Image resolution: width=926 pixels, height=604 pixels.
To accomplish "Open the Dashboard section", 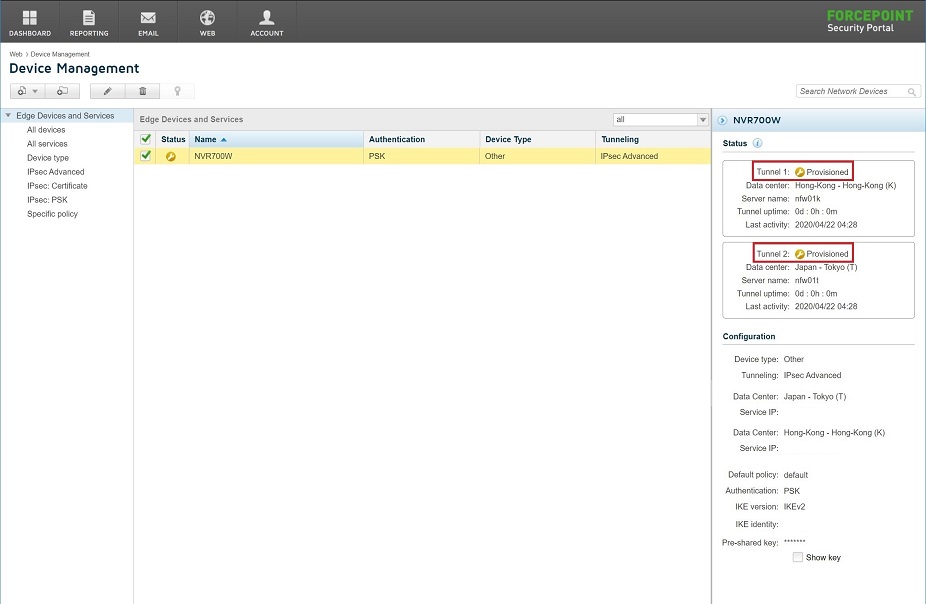I will [x=29, y=22].
